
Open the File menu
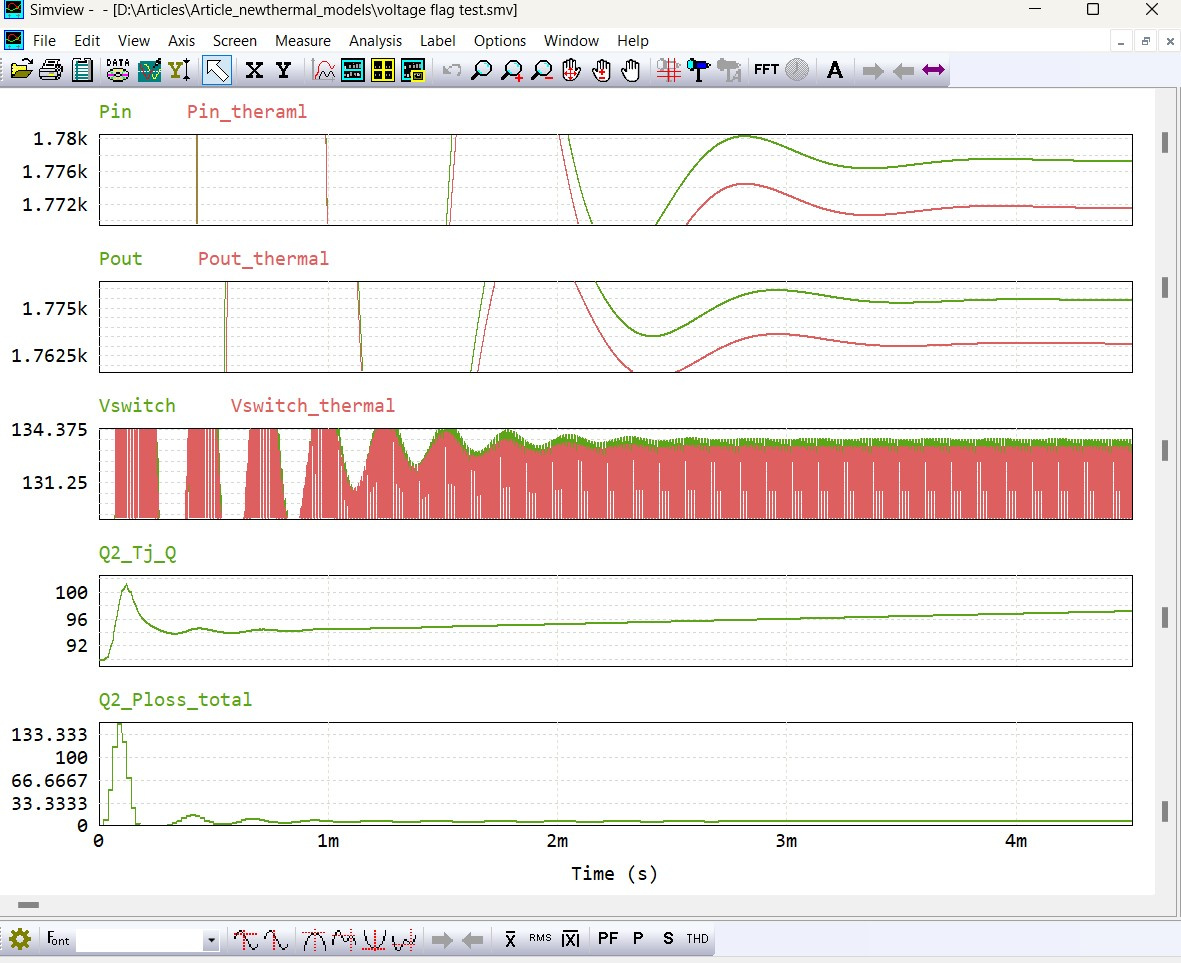pyautogui.click(x=44, y=41)
